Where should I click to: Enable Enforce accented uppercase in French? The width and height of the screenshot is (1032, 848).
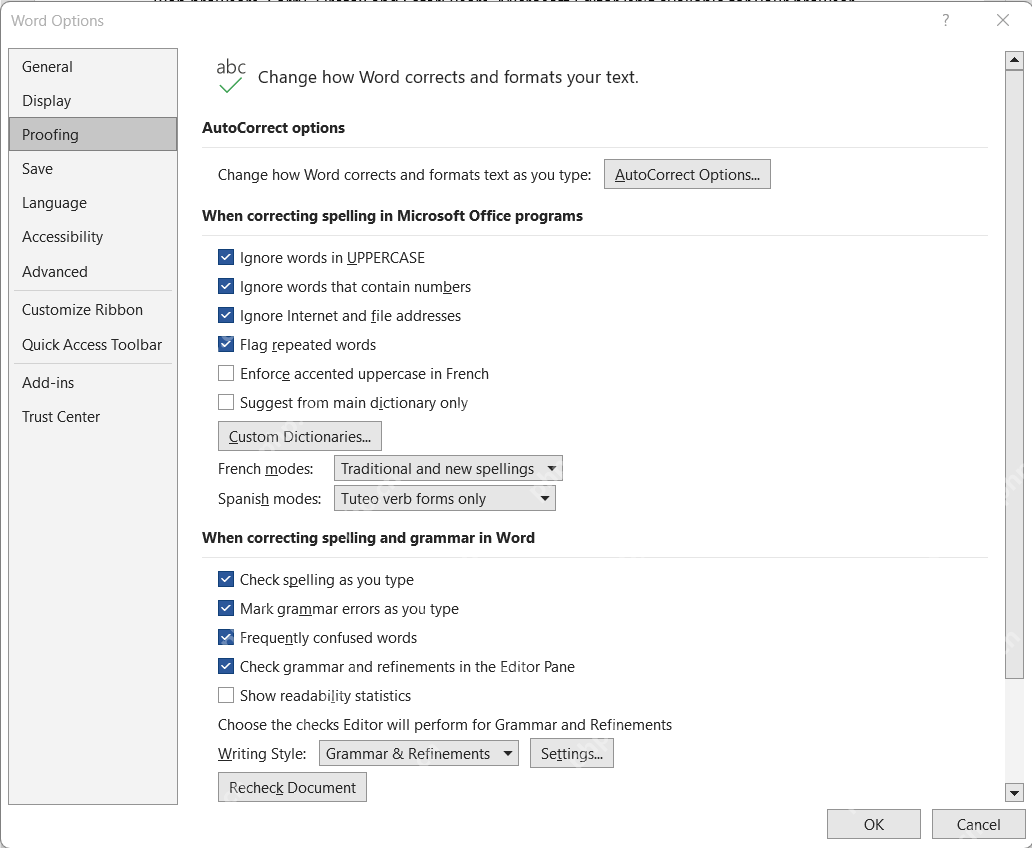pyautogui.click(x=226, y=373)
